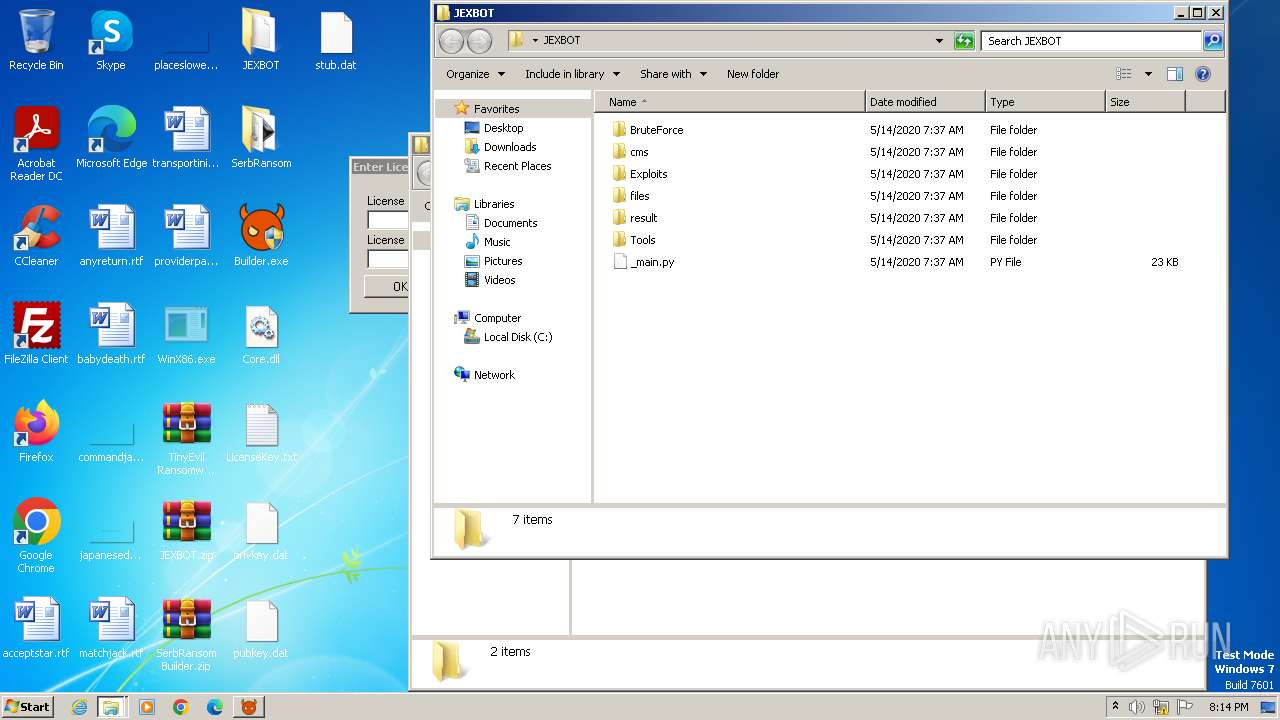
Task: Sort by the Date modified column
Action: point(925,102)
